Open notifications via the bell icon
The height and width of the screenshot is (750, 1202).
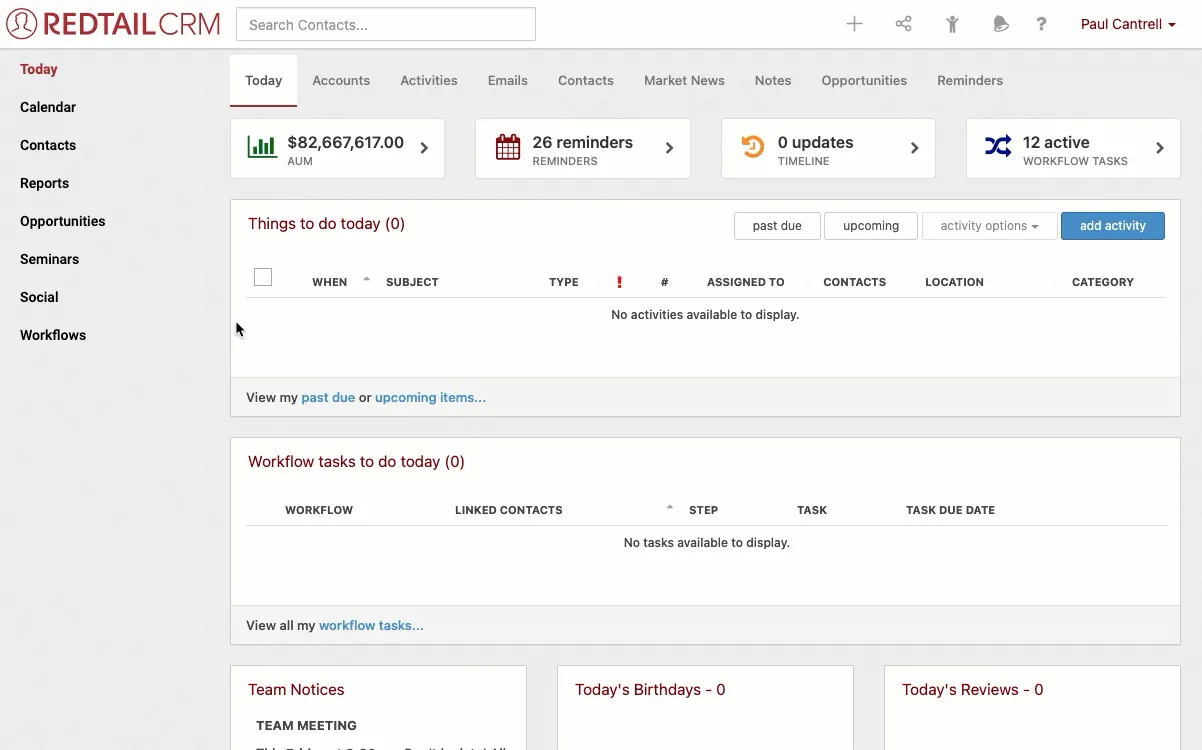point(1000,23)
